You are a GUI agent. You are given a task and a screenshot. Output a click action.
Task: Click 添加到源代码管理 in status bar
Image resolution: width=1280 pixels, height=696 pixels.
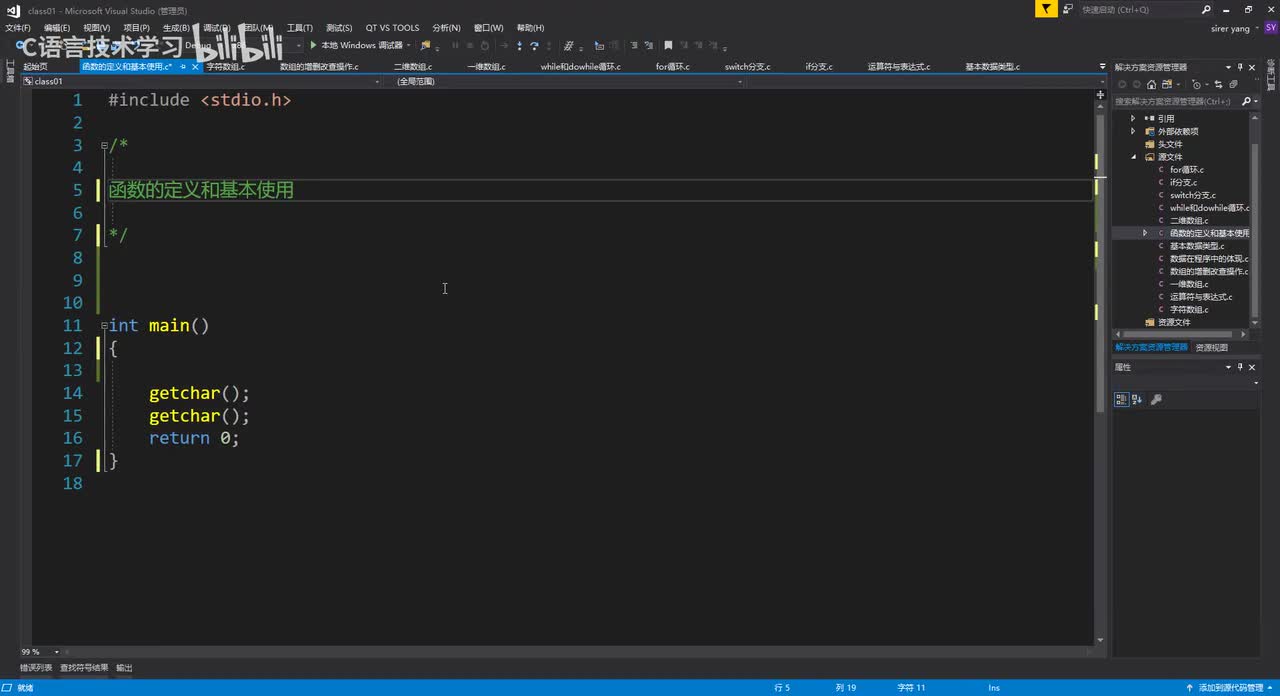1230,687
